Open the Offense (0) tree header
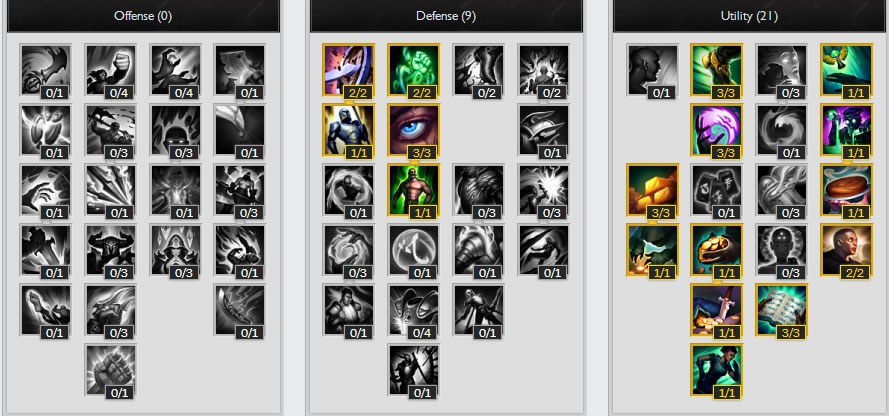 (x=143, y=16)
